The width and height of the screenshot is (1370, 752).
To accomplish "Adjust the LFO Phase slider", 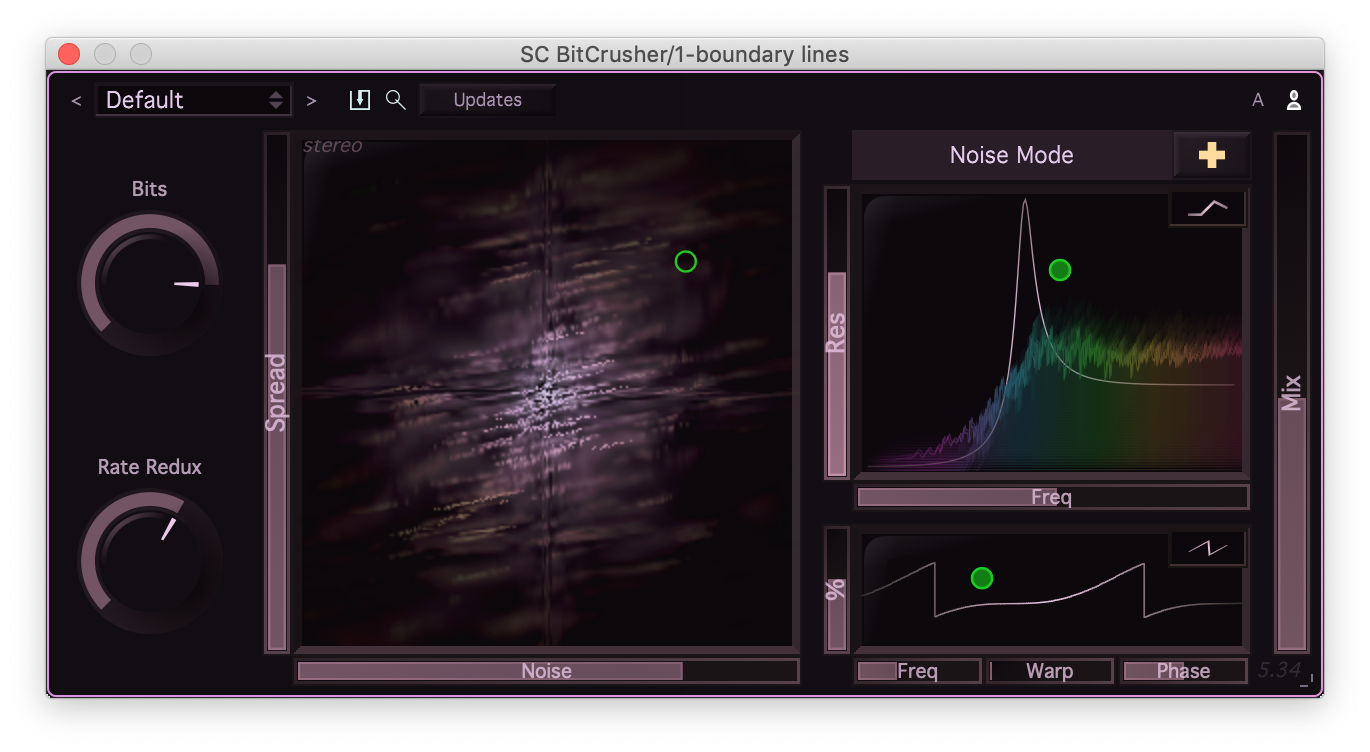I will 1184,671.
